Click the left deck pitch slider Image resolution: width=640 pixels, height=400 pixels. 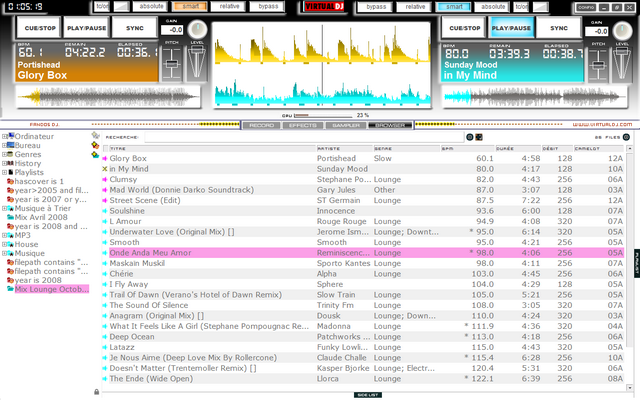point(172,64)
